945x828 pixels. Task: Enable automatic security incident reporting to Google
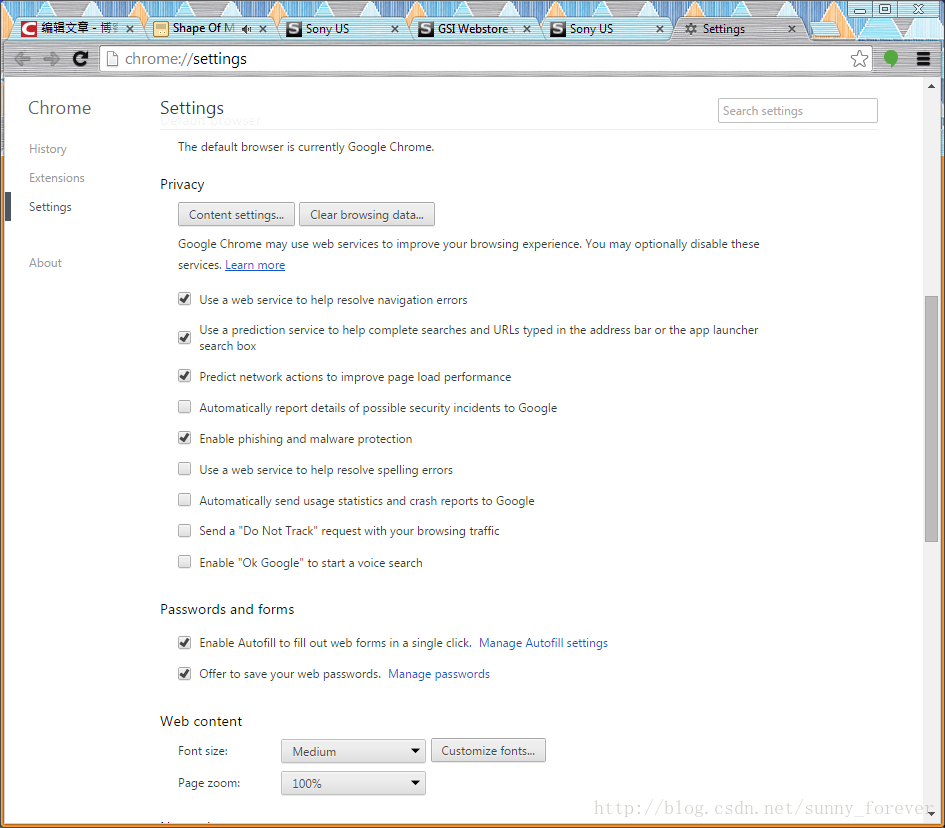pos(184,407)
